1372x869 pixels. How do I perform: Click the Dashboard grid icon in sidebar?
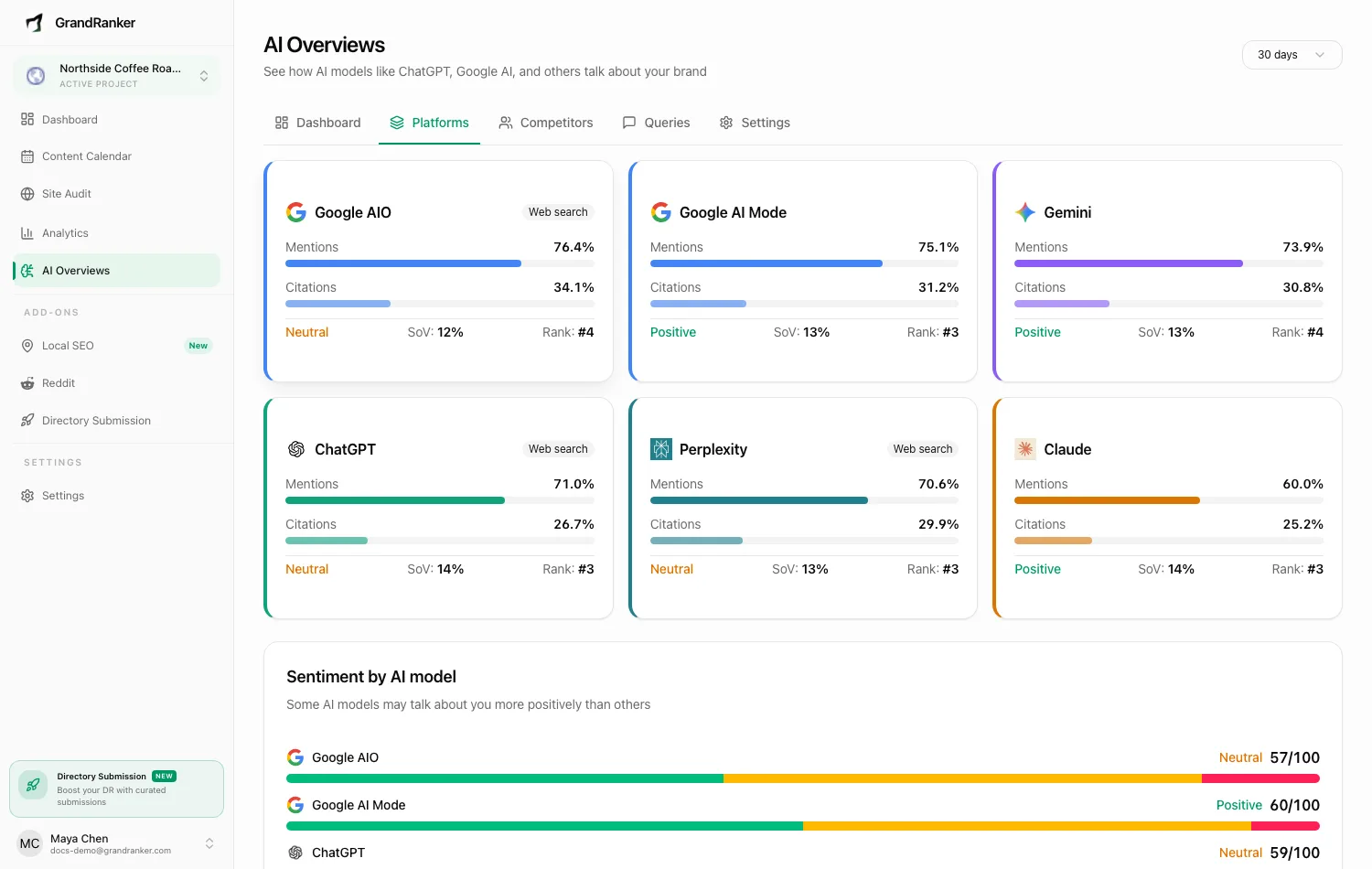tap(27, 119)
